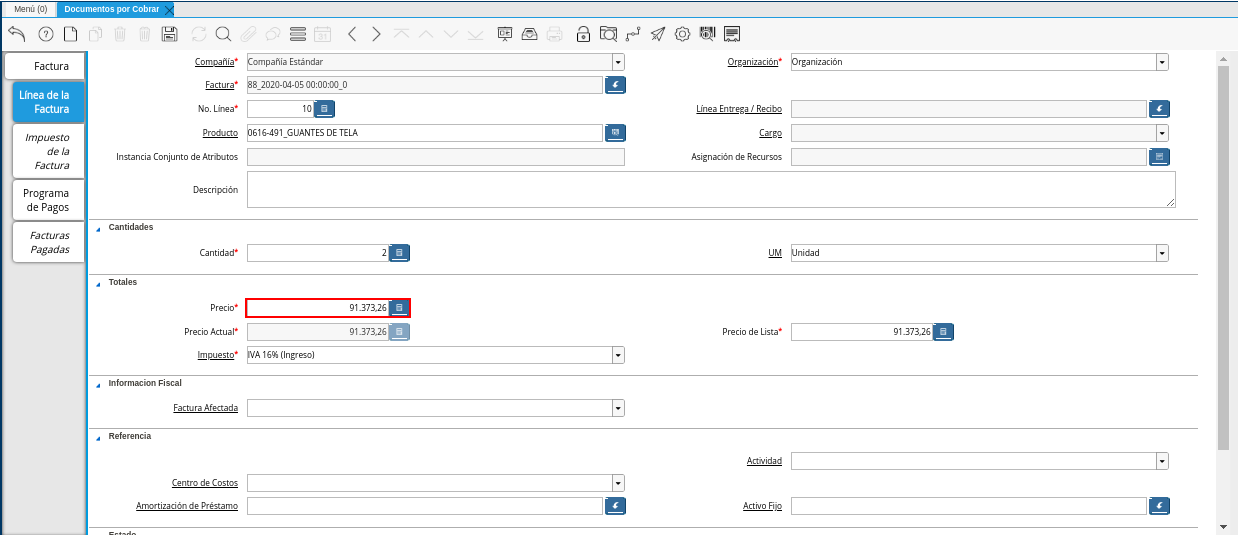The image size is (1238, 535).
Task: Open the workflow nodes icon
Action: coord(633,34)
